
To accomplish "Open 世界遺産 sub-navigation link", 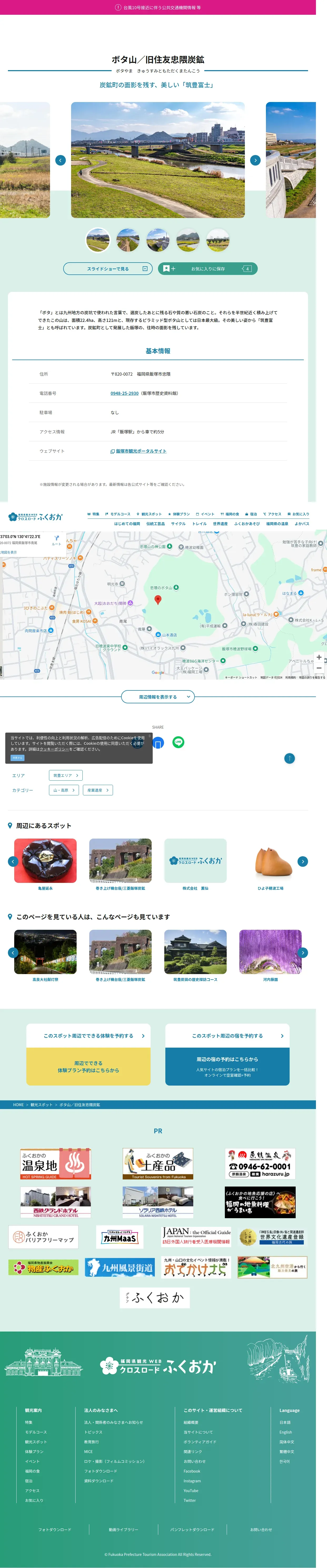I will tap(220, 524).
